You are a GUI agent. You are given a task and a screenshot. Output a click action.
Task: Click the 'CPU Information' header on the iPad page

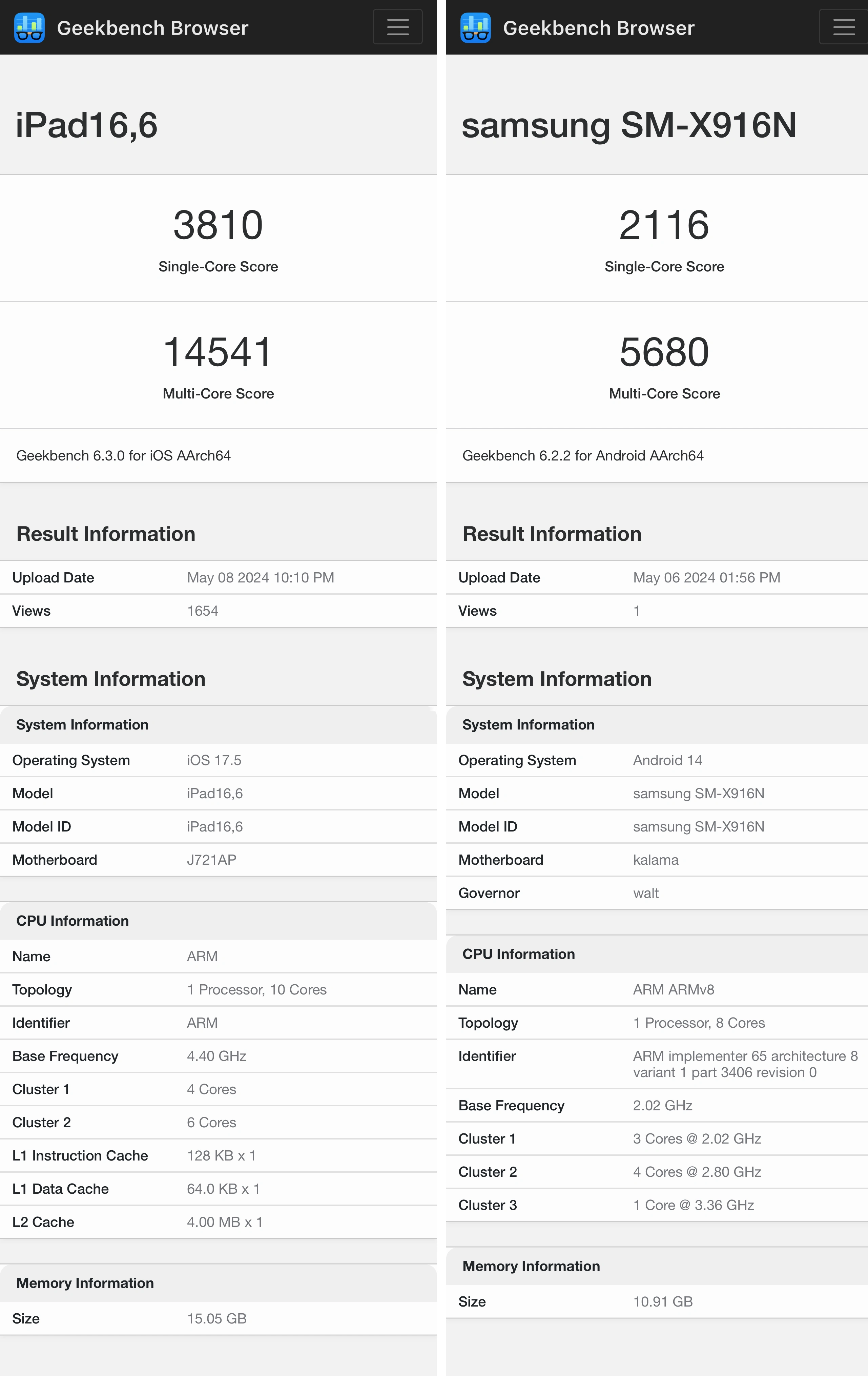coord(73,921)
